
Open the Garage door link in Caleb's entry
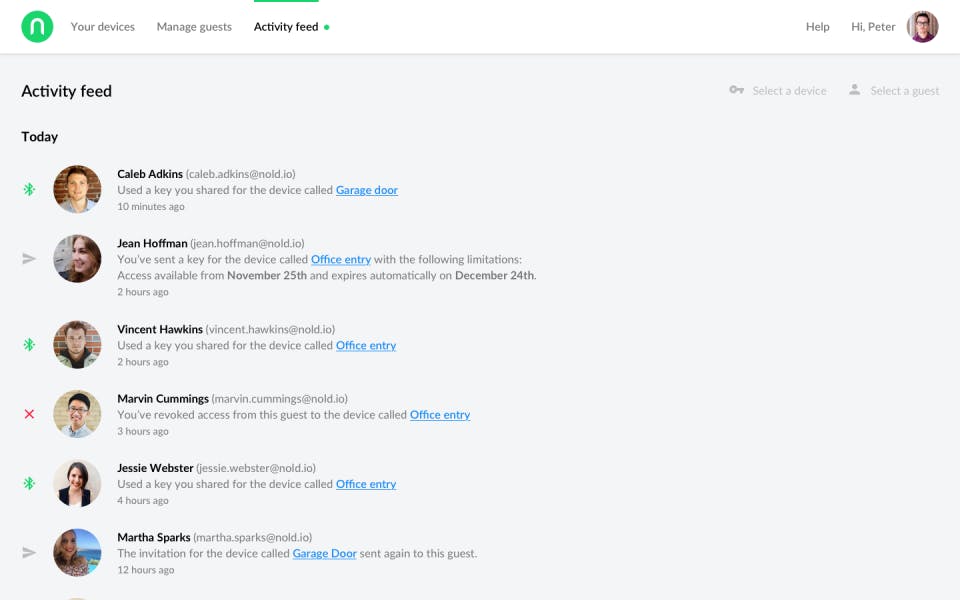point(366,190)
